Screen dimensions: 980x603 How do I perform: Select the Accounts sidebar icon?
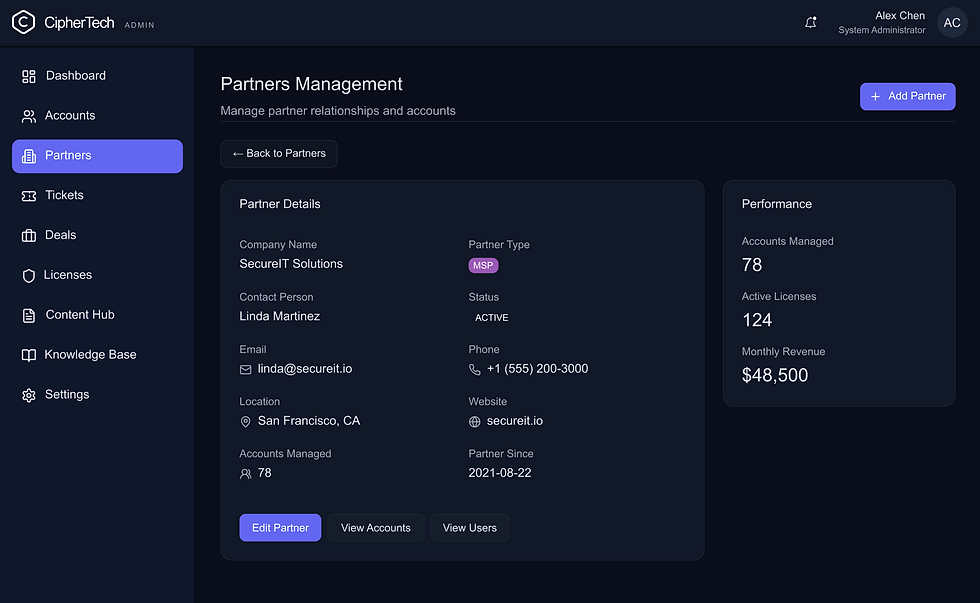(x=28, y=115)
